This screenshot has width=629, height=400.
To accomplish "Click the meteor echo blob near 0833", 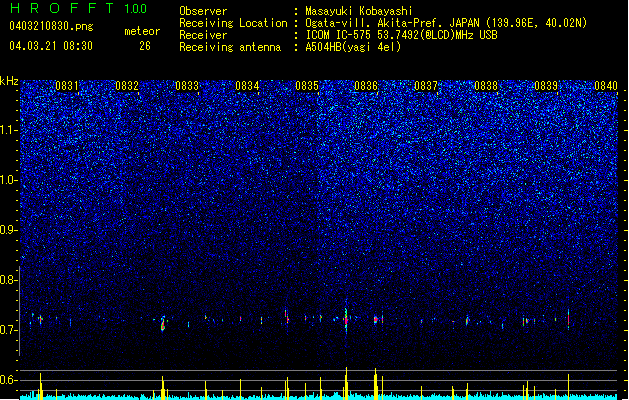I will [163, 323].
